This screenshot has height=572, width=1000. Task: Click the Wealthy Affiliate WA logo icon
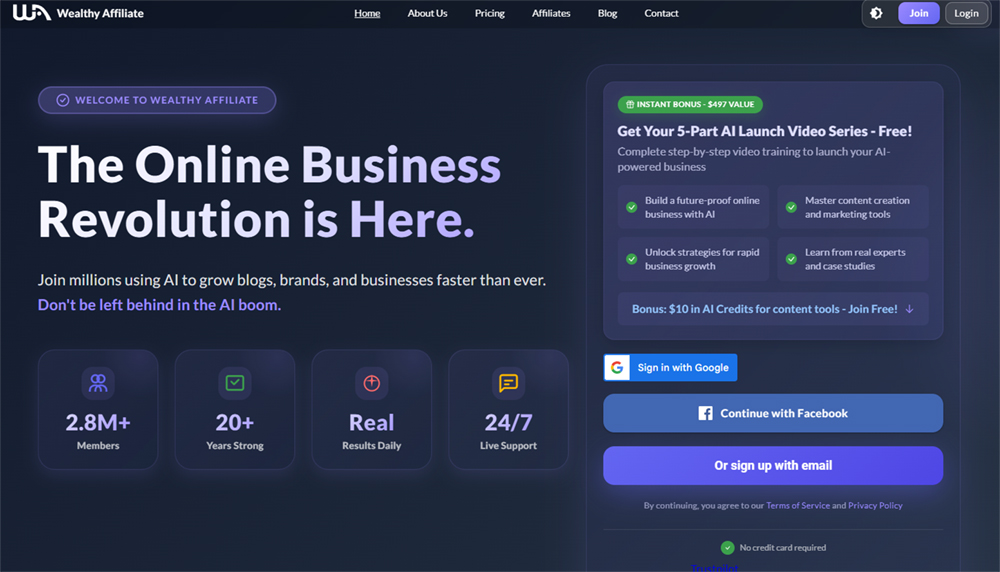click(32, 13)
